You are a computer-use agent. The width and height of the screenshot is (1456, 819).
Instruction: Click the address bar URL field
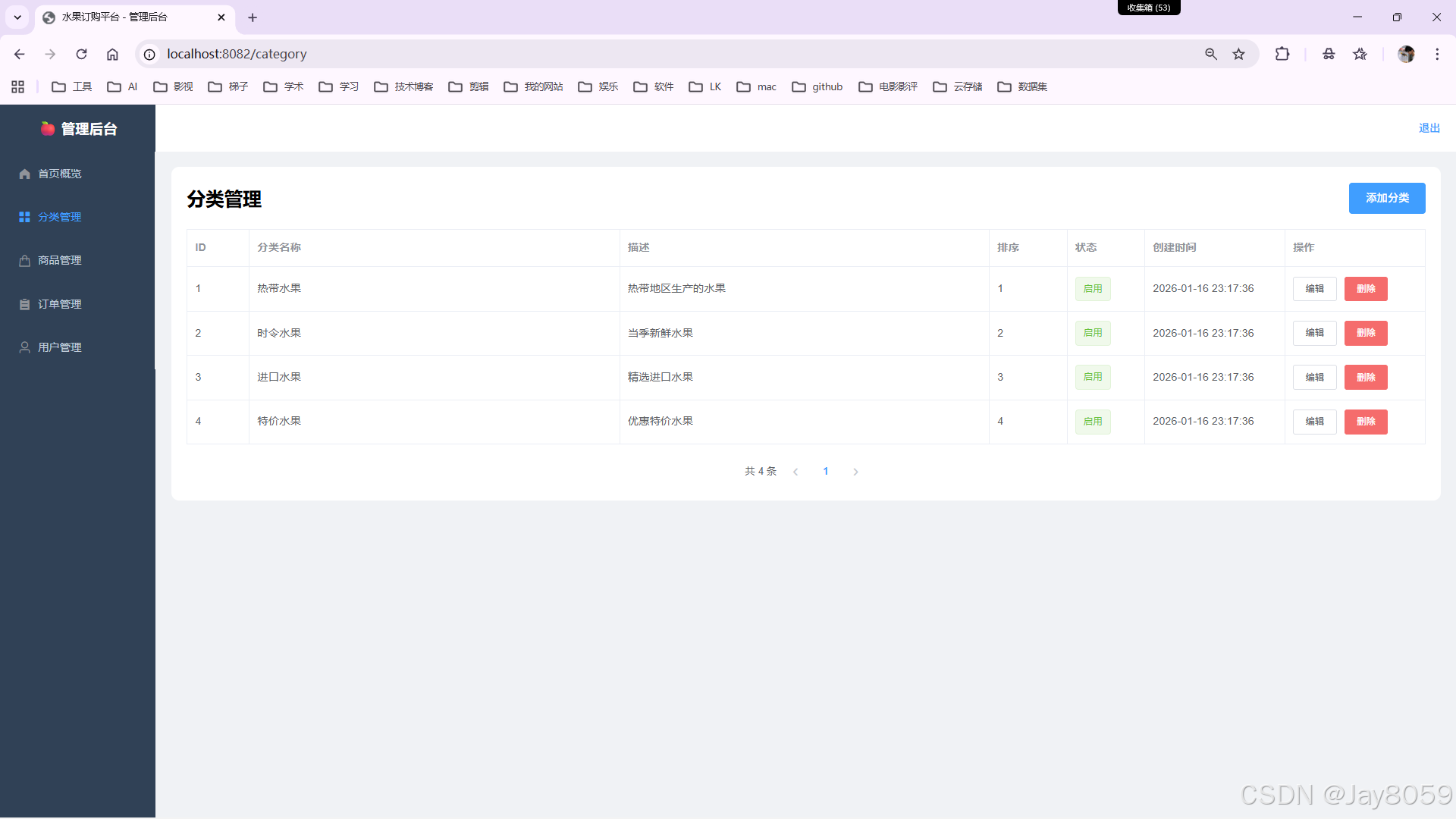click(607, 54)
